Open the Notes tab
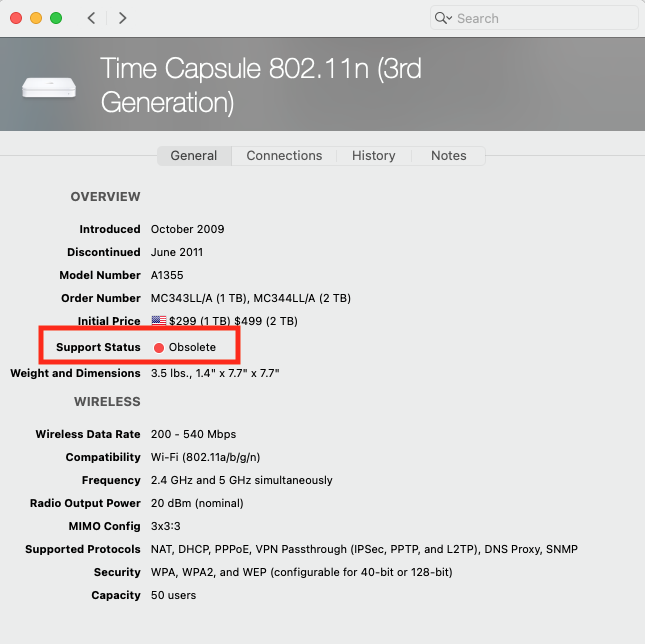The image size is (645, 644). pos(448,156)
